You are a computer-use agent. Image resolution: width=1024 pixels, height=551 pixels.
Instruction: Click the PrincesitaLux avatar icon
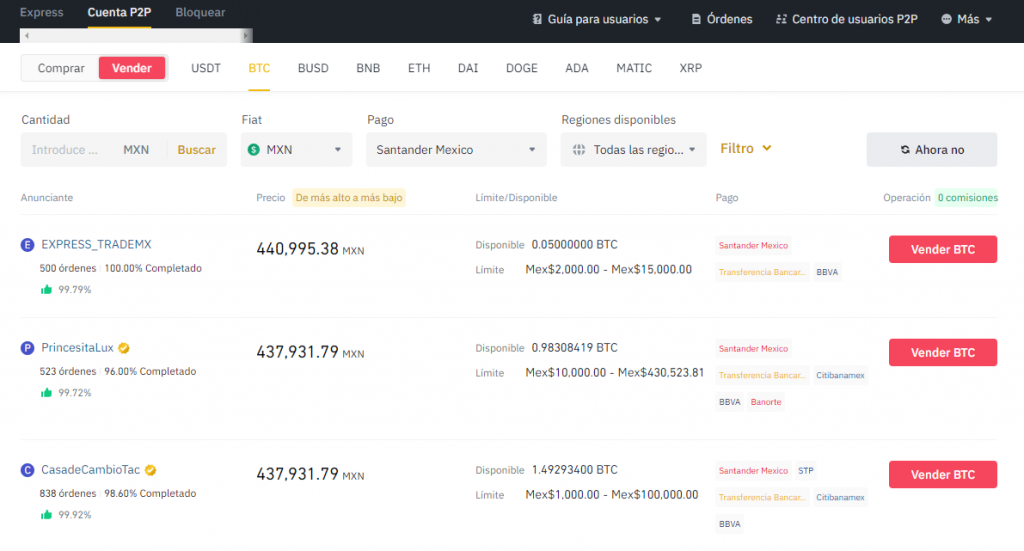pyautogui.click(x=28, y=348)
